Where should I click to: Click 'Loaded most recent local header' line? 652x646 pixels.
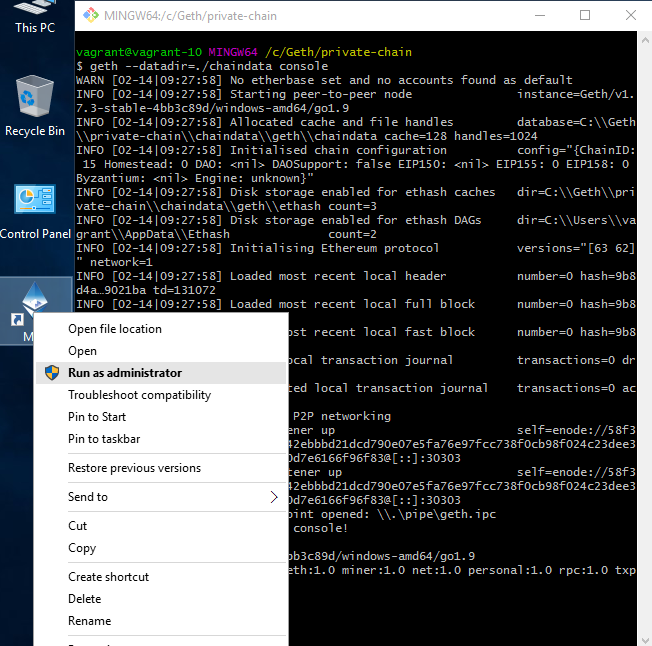tap(338, 276)
